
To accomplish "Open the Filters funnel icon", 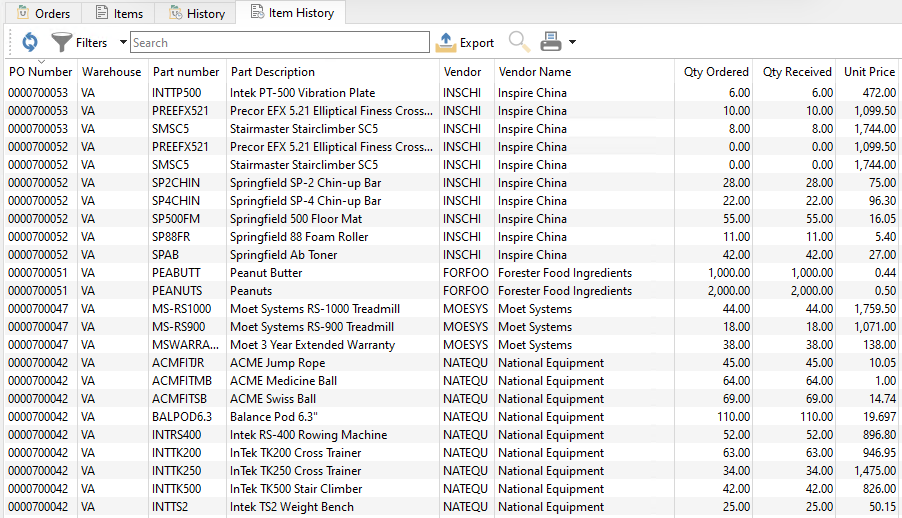I will click(x=61, y=42).
